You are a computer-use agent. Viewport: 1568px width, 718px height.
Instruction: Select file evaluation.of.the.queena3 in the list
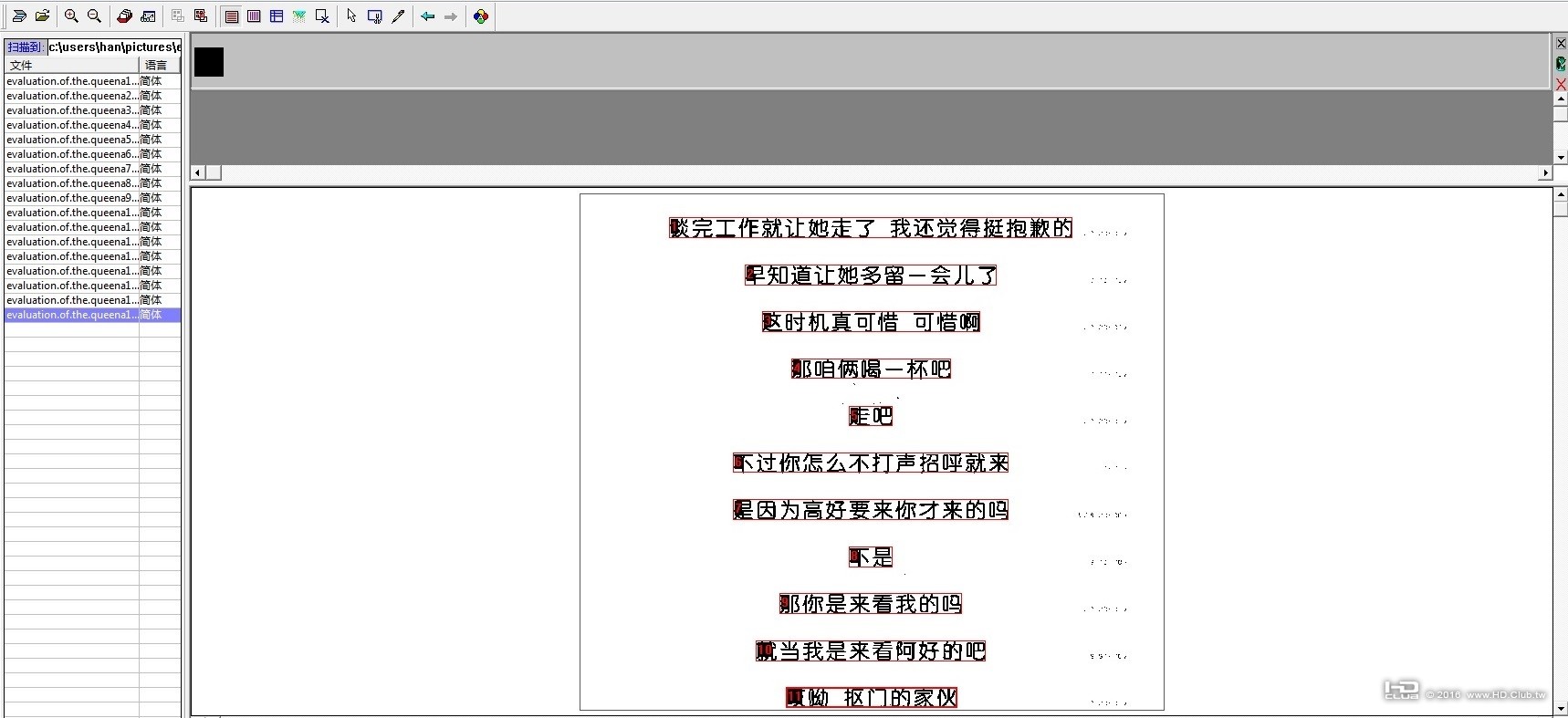92,110
